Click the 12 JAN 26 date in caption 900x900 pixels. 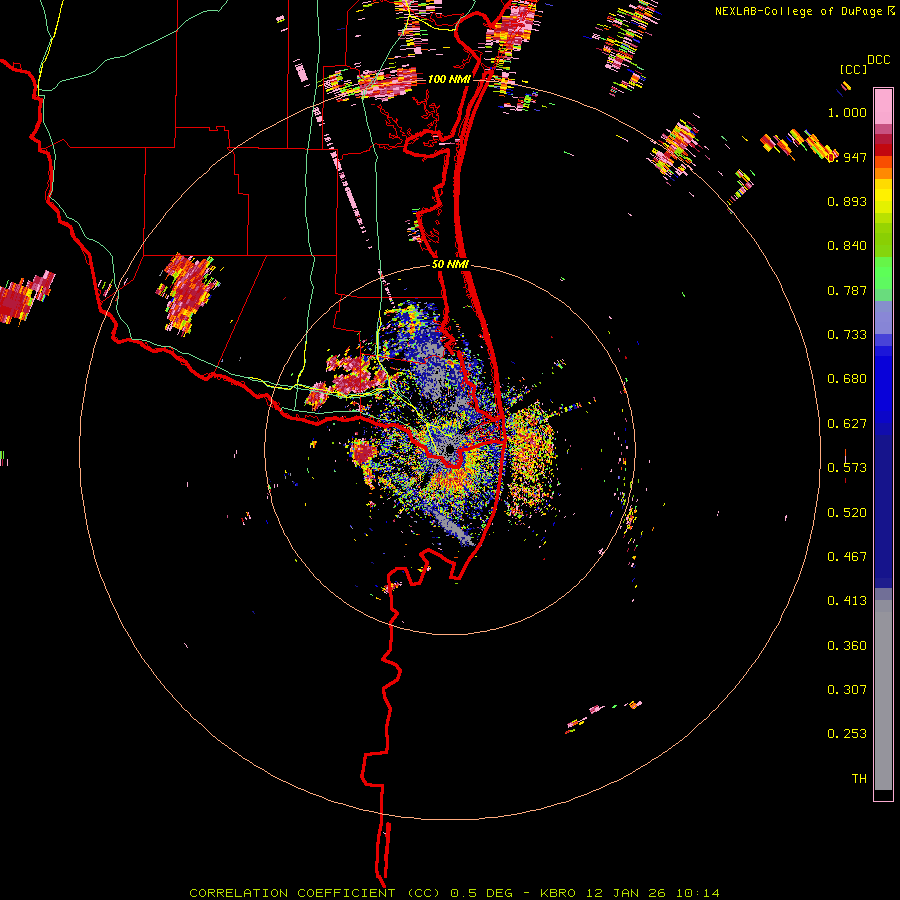[x=627, y=893]
